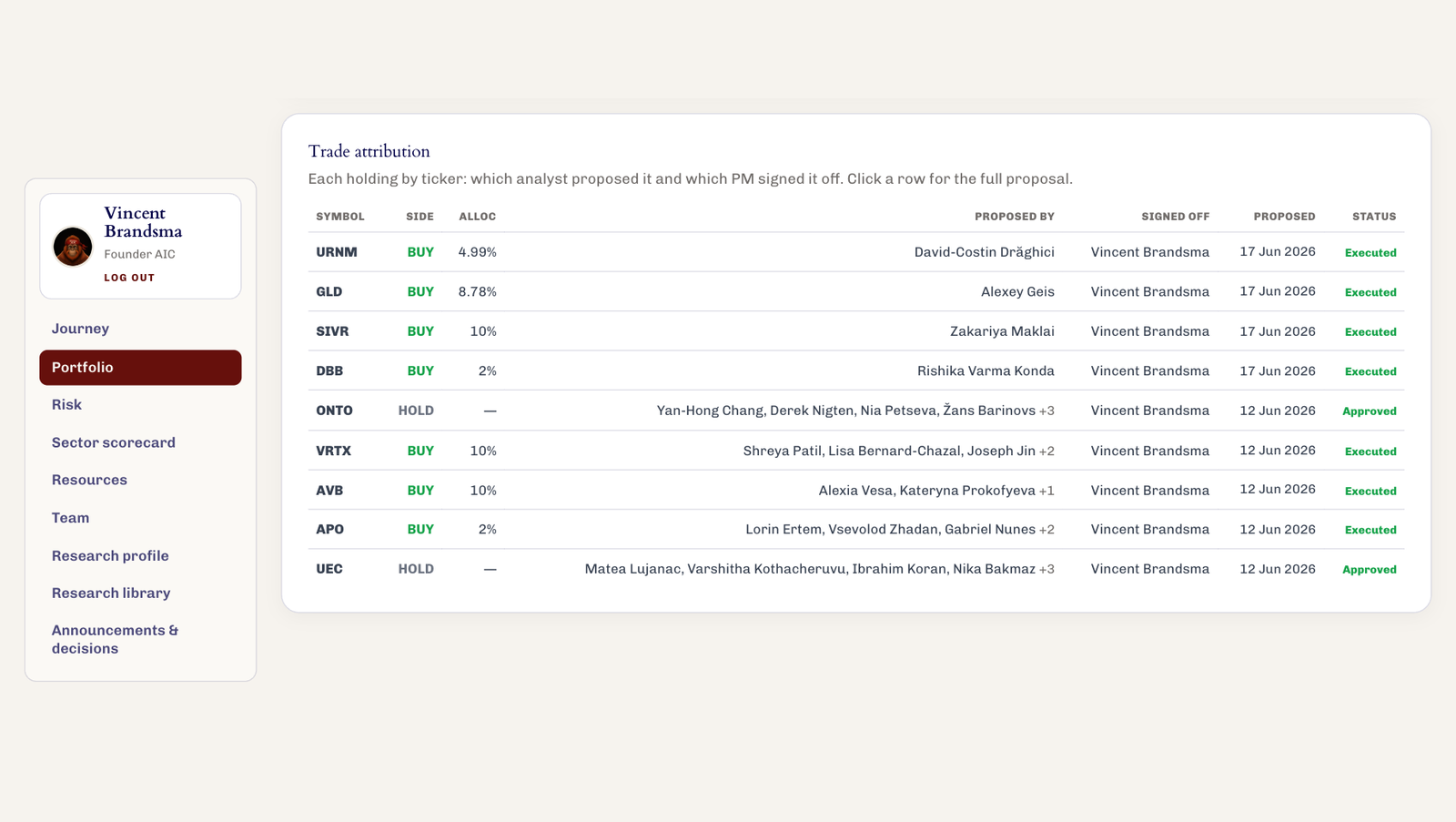The width and height of the screenshot is (1456, 822).
Task: Click the ALLOC column header
Action: 478,217
